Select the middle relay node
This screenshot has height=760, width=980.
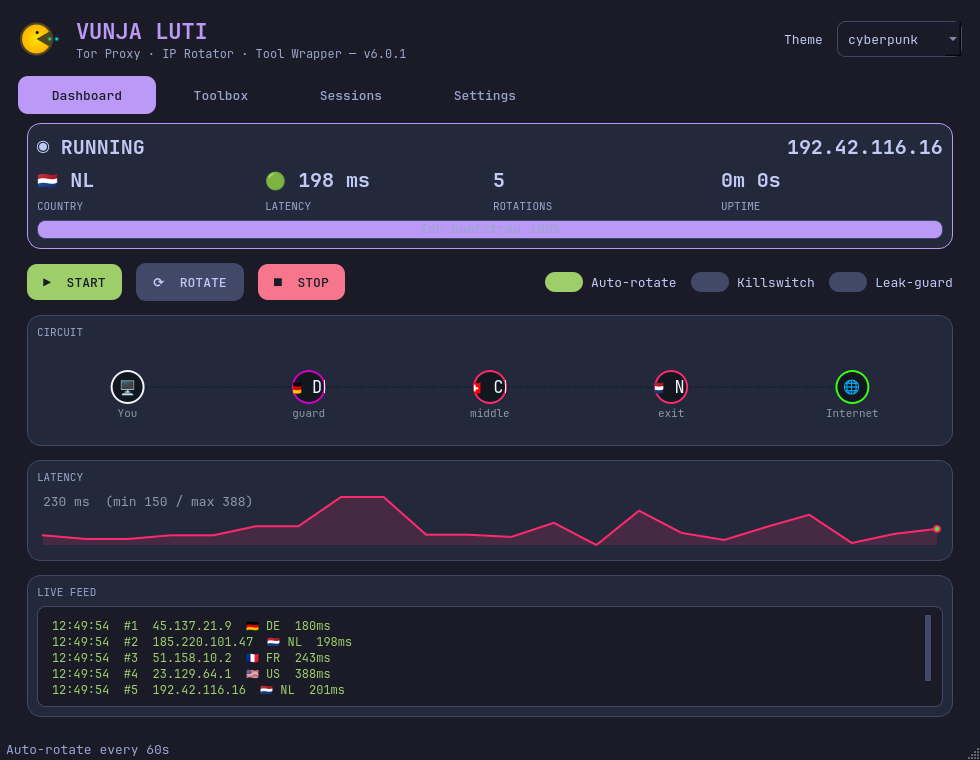click(489, 387)
